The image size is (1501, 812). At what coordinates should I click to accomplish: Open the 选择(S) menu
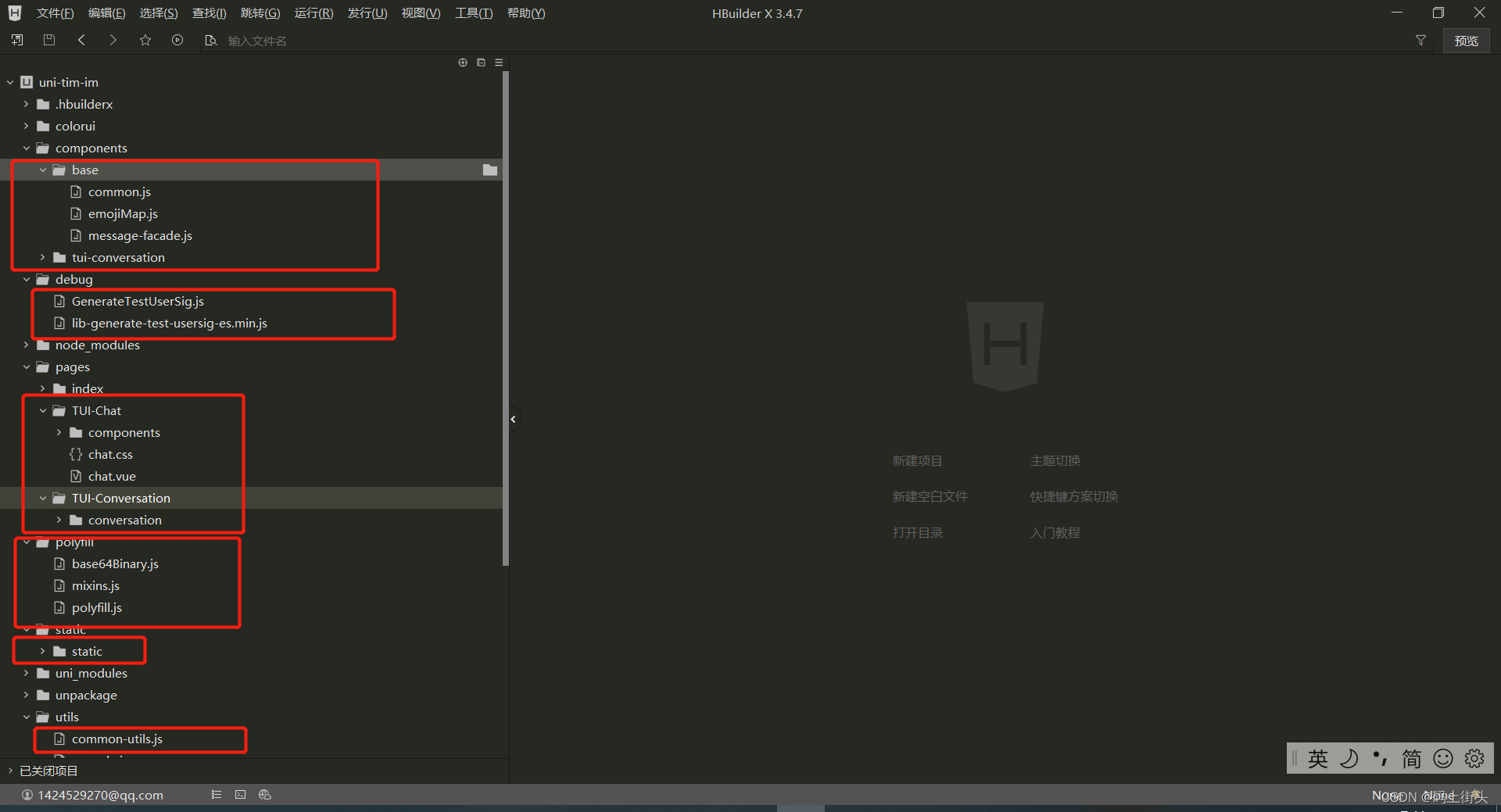(159, 13)
